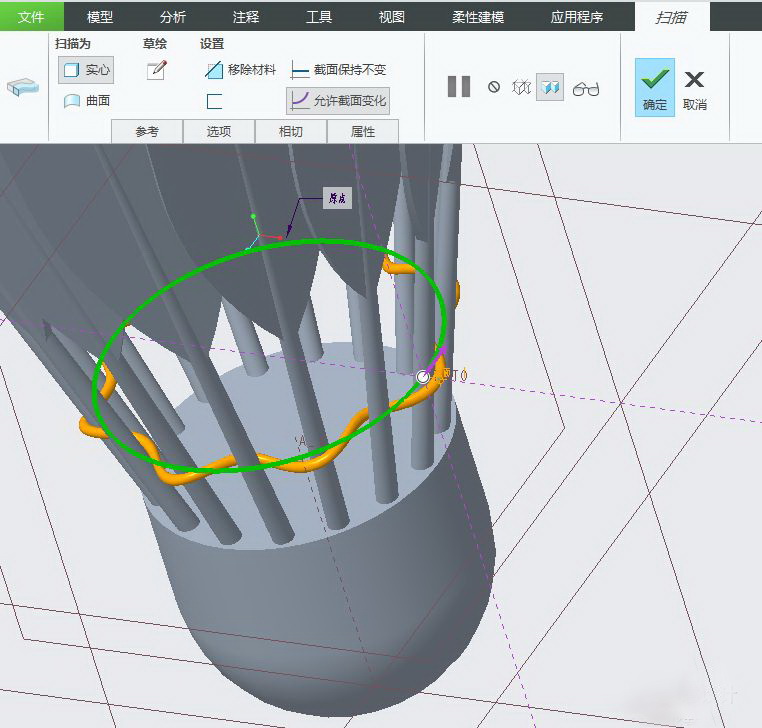Toggle 曲面 surface sweep option
Image resolution: width=762 pixels, height=728 pixels.
[86, 101]
